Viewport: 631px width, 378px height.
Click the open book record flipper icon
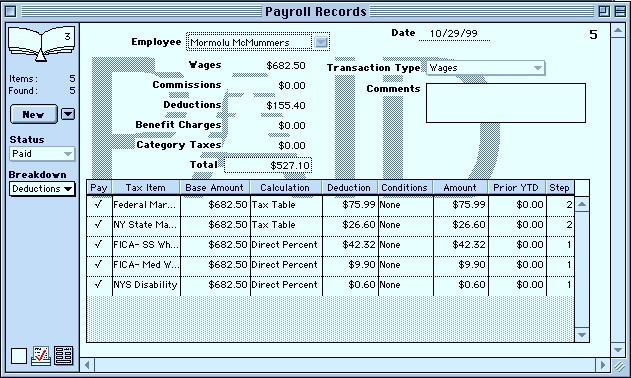(x=41, y=43)
